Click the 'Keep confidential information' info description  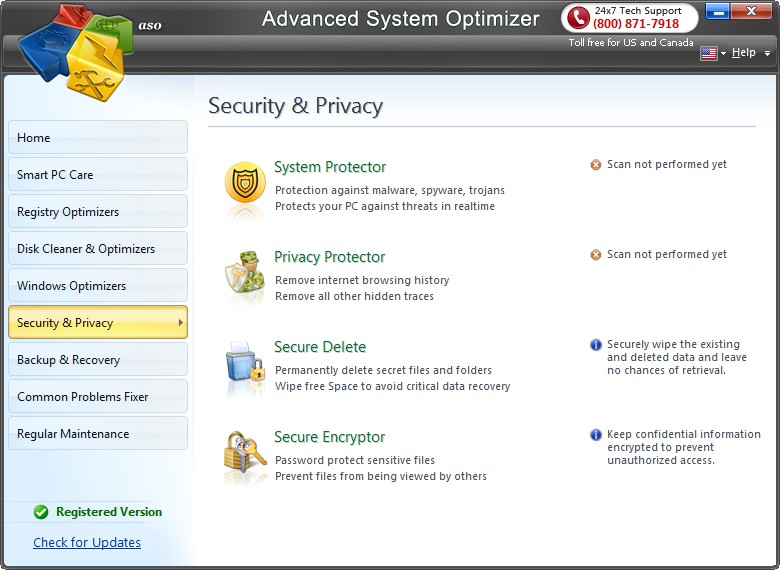point(683,447)
